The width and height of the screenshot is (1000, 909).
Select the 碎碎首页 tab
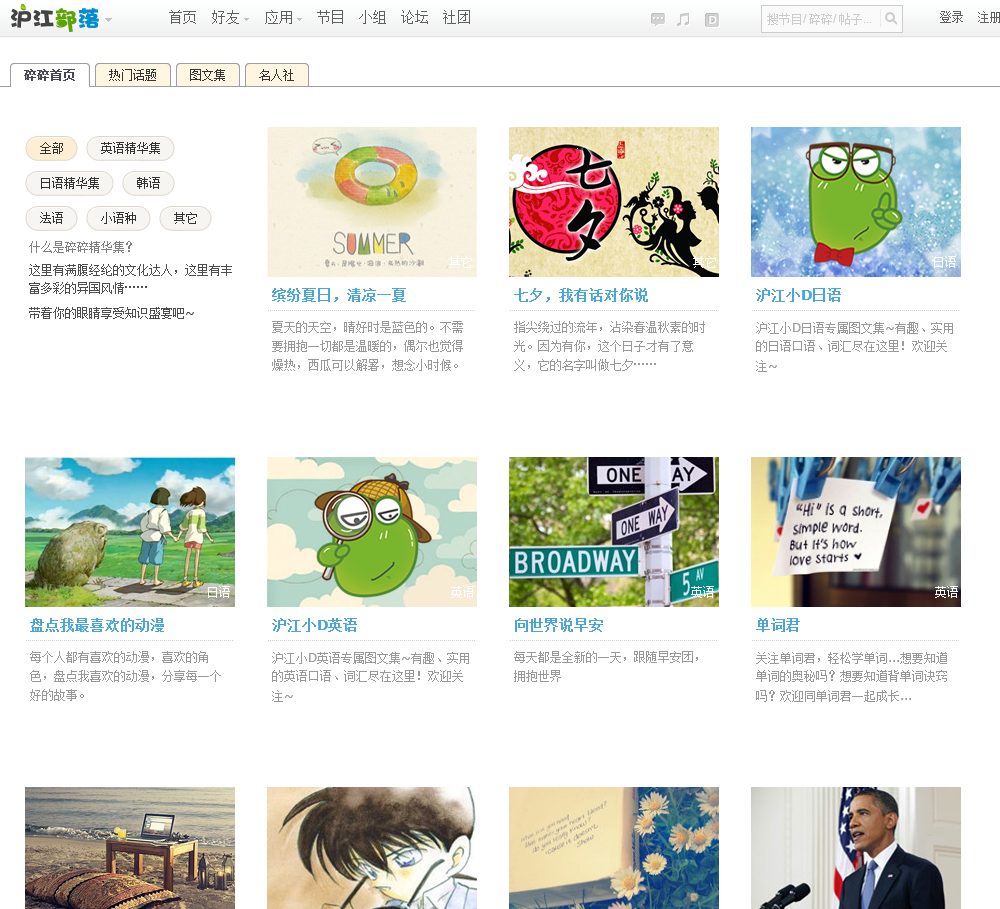coord(50,75)
